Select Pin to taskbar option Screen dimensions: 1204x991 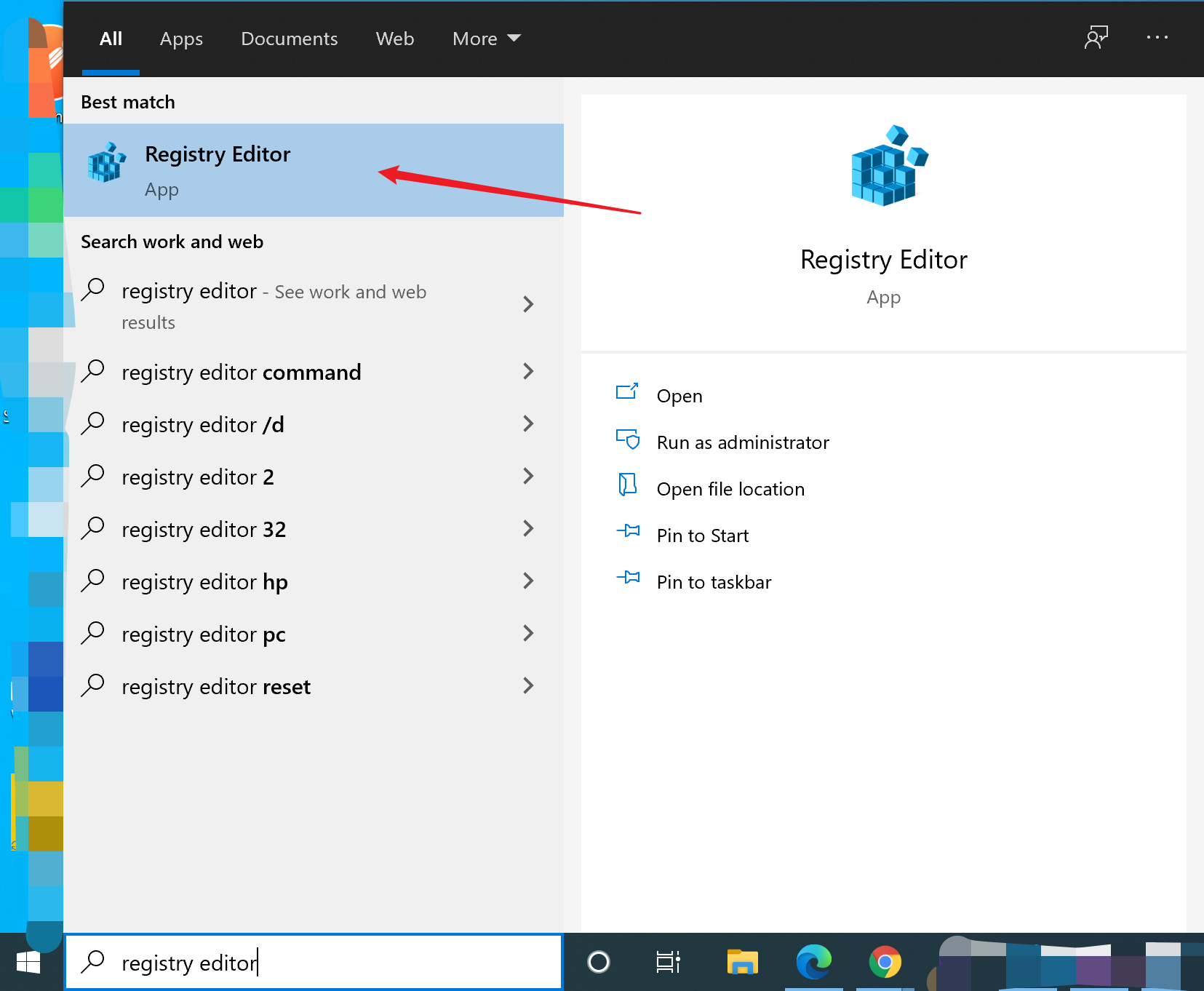coord(714,582)
